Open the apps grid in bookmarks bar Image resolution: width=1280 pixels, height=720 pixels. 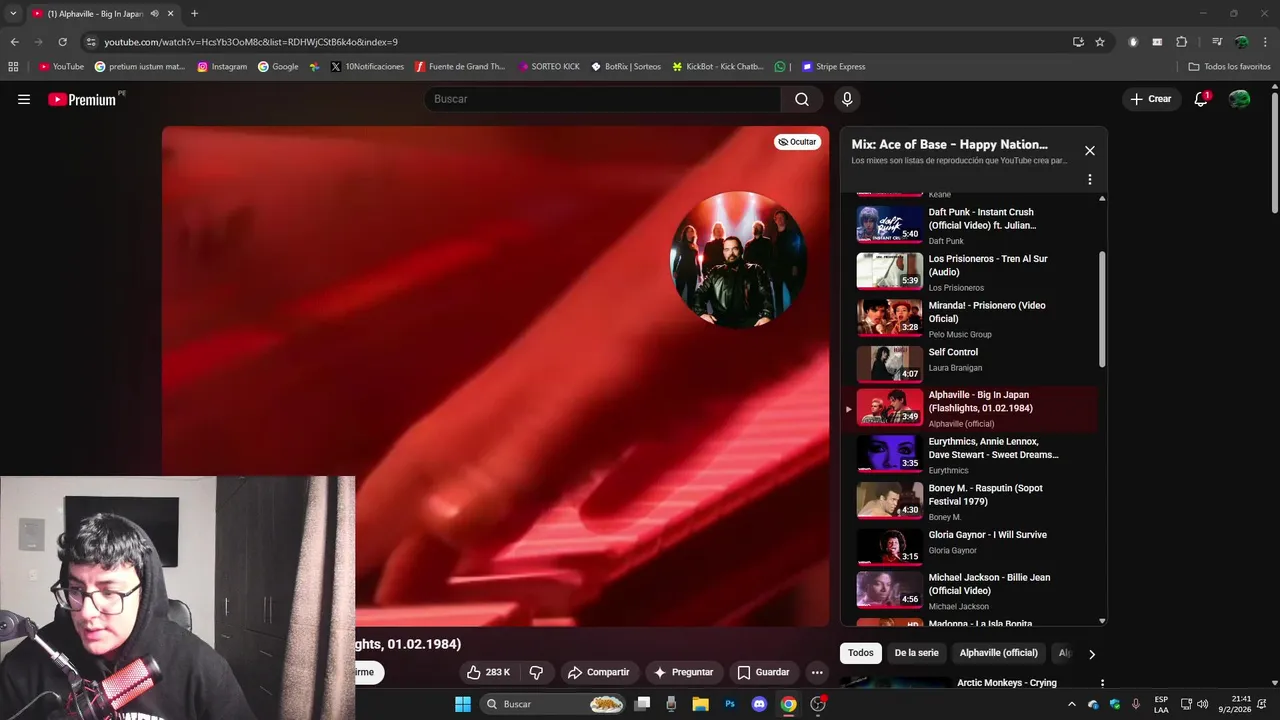coord(13,67)
